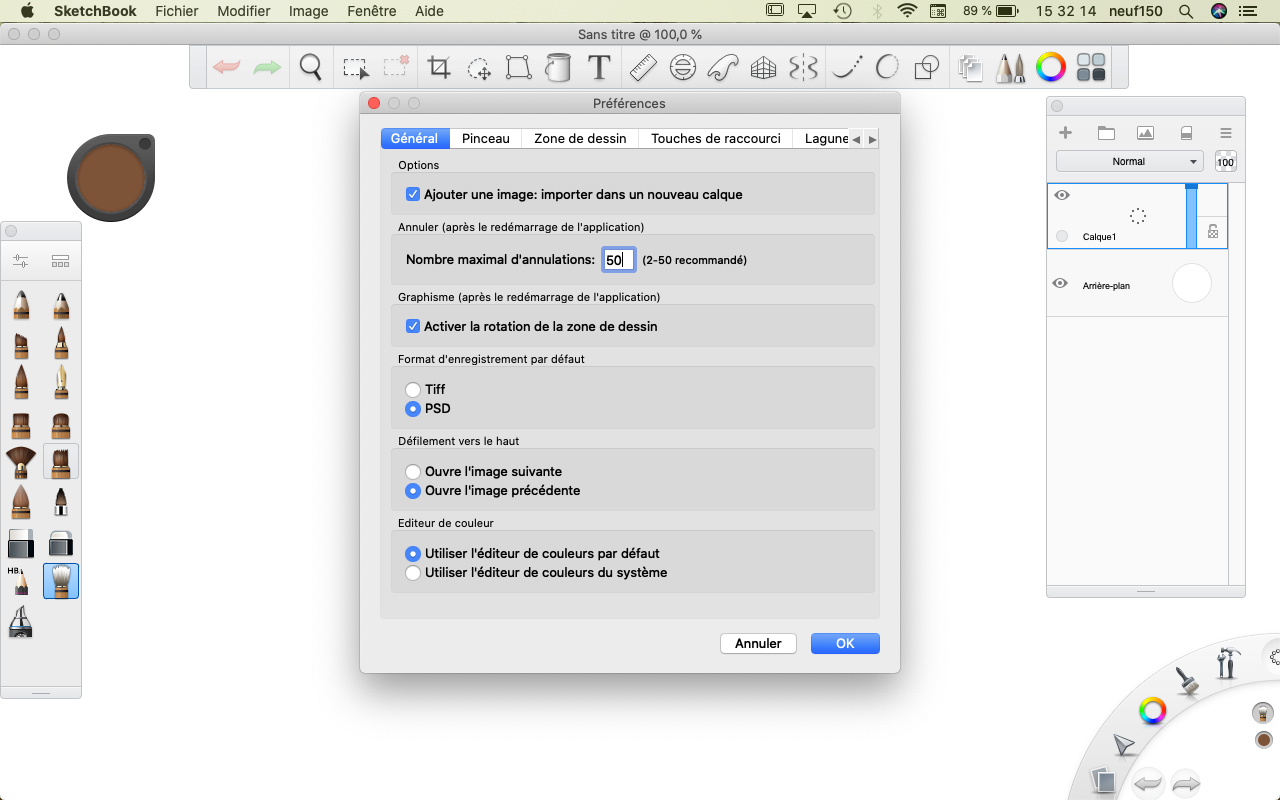Select the Text tool

click(598, 68)
